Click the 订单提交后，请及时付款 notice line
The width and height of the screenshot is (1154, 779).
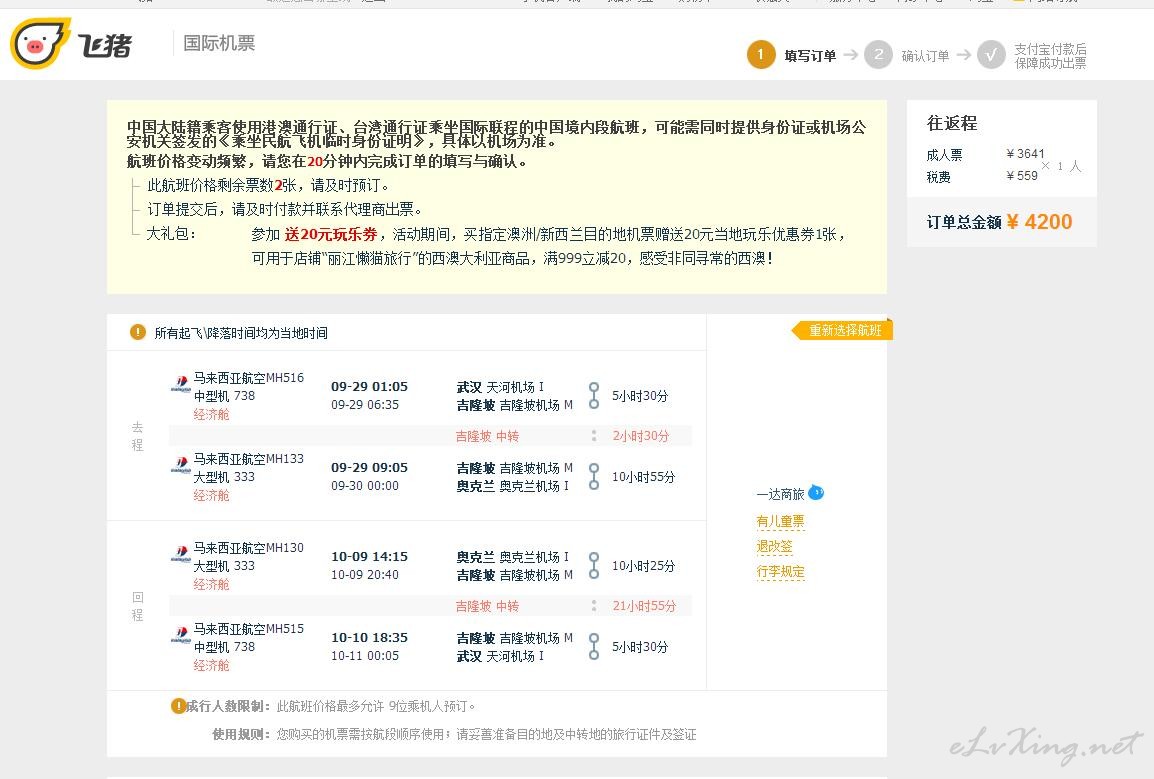point(285,210)
